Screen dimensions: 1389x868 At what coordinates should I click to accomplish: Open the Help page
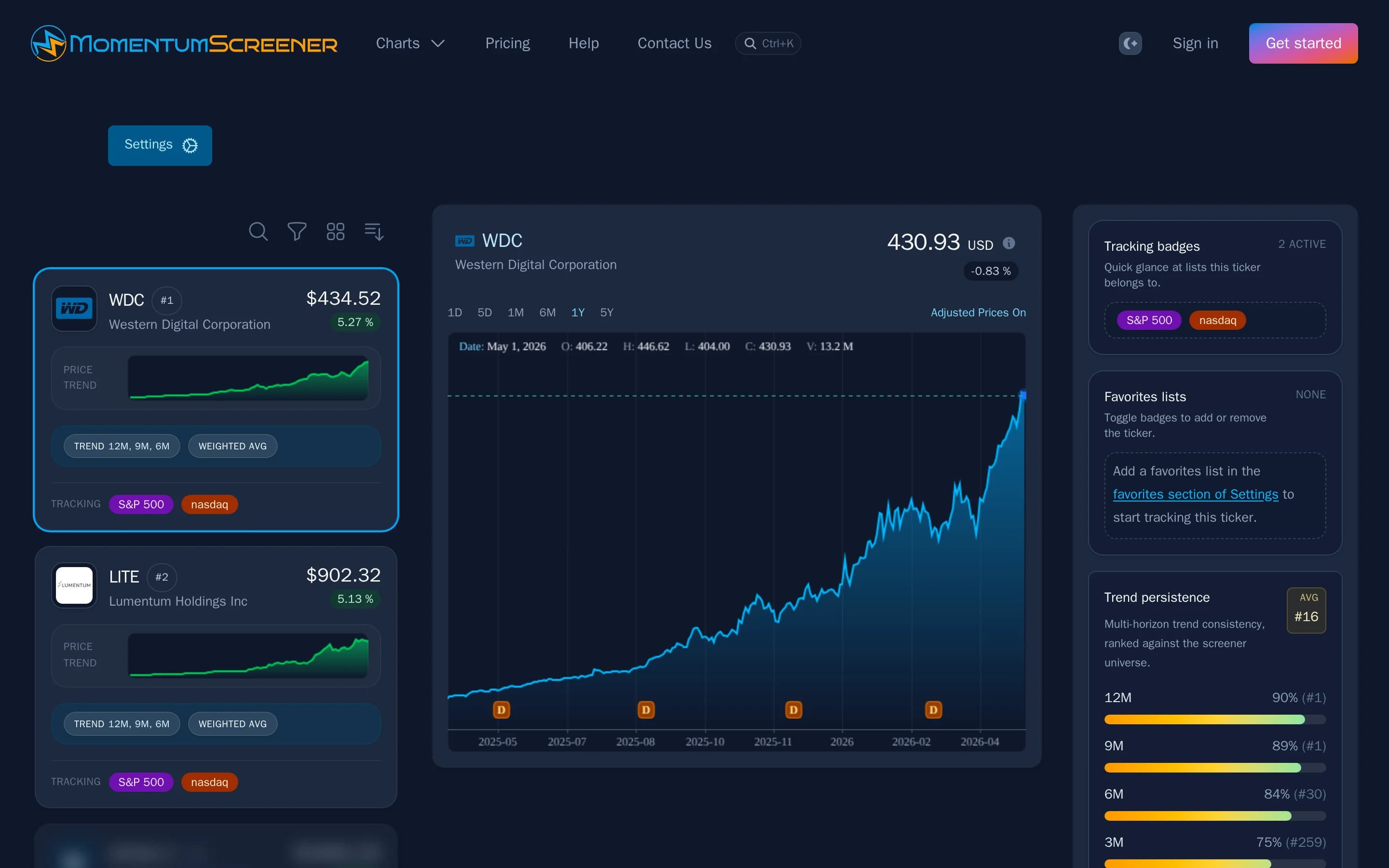pyautogui.click(x=584, y=43)
